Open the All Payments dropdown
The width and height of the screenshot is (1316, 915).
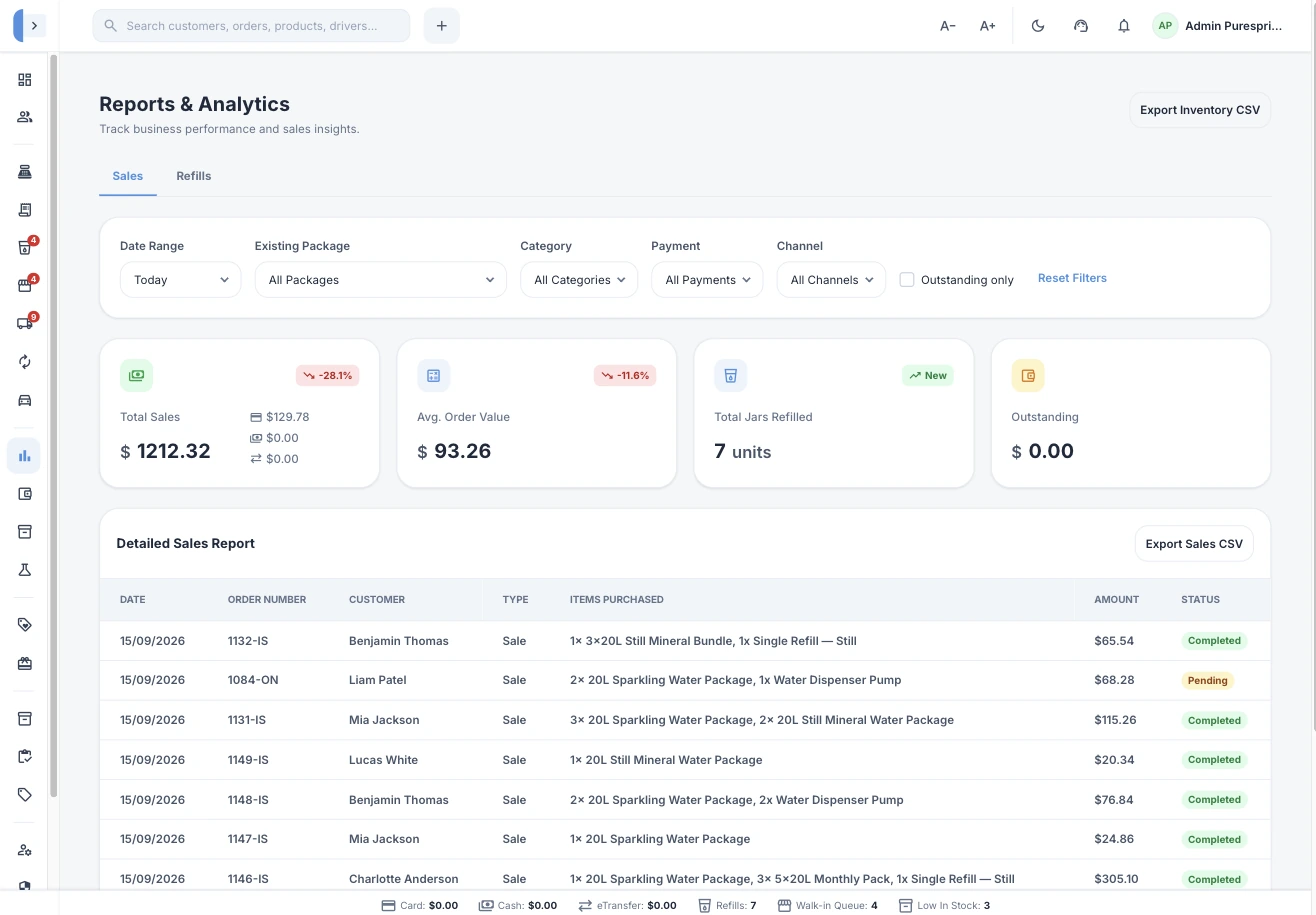[707, 280]
